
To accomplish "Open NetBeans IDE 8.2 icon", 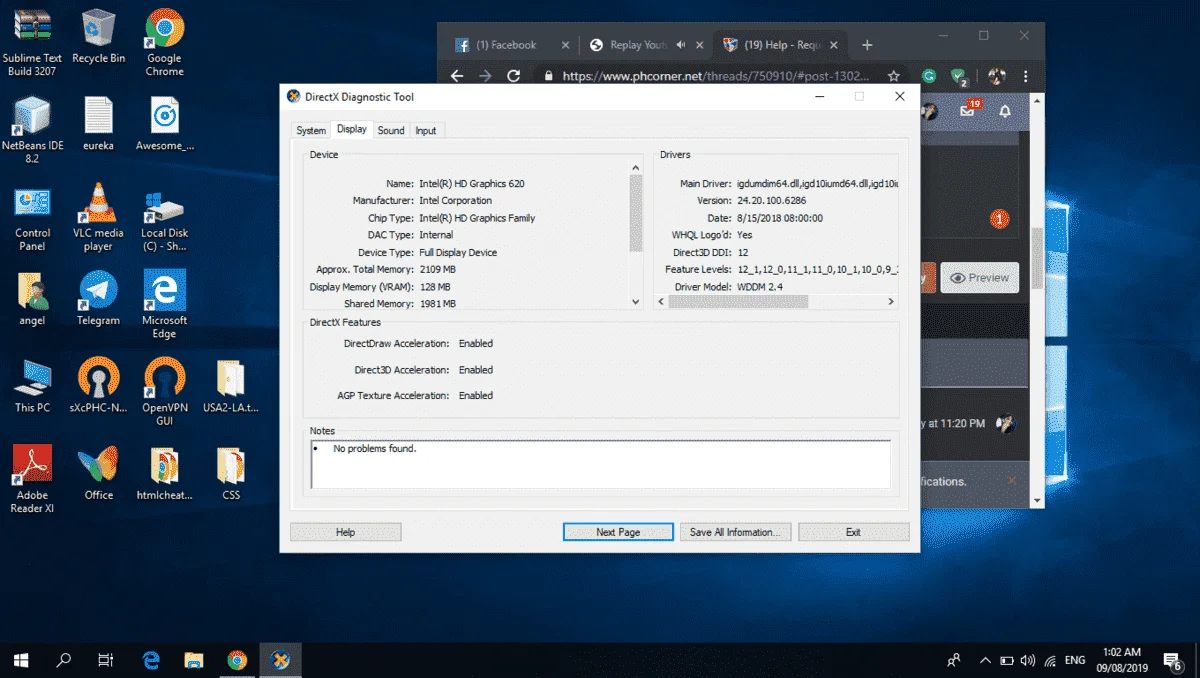I will point(32,130).
